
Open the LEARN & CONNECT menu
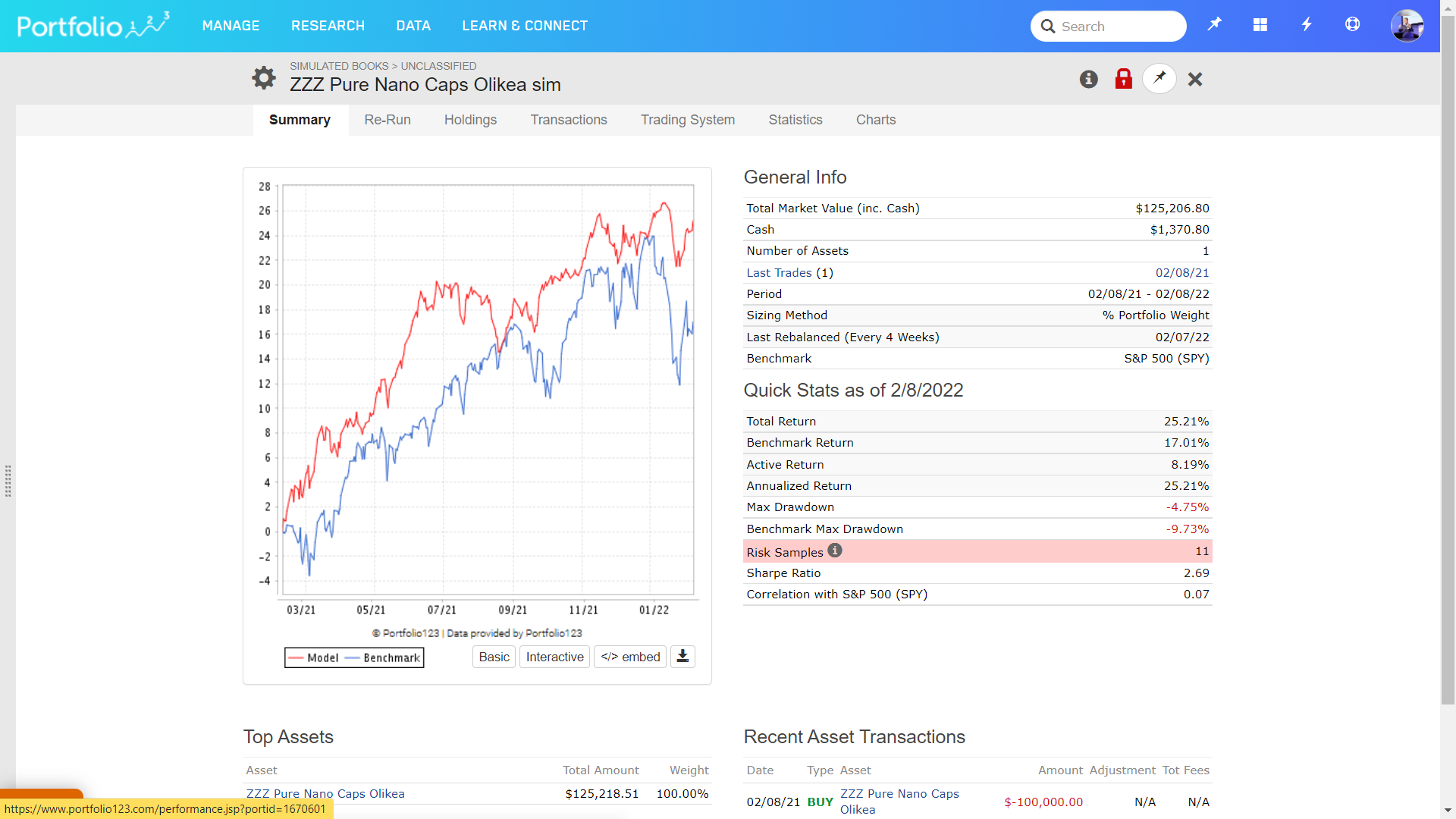tap(525, 26)
